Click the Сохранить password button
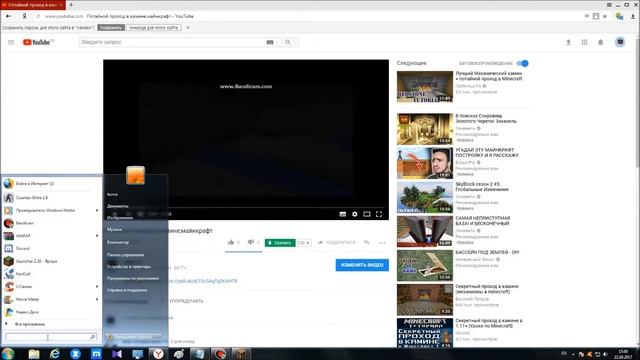The width and height of the screenshot is (640, 360). click(x=111, y=28)
